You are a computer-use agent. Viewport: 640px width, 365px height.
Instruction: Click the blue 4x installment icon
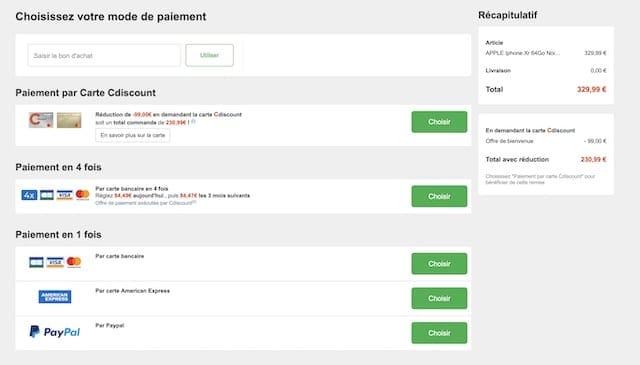[29, 195]
